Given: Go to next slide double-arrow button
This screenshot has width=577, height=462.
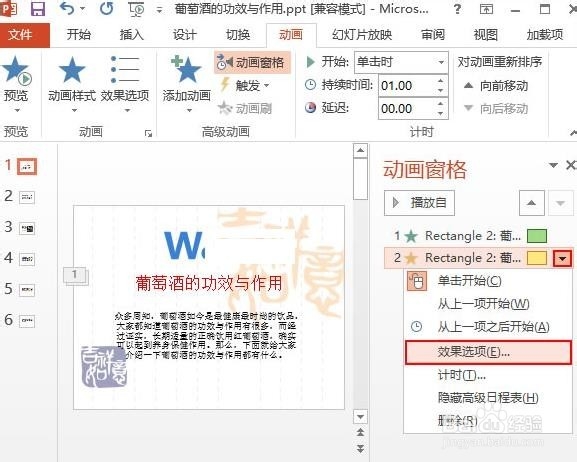Looking at the screenshot, I should click(360, 449).
